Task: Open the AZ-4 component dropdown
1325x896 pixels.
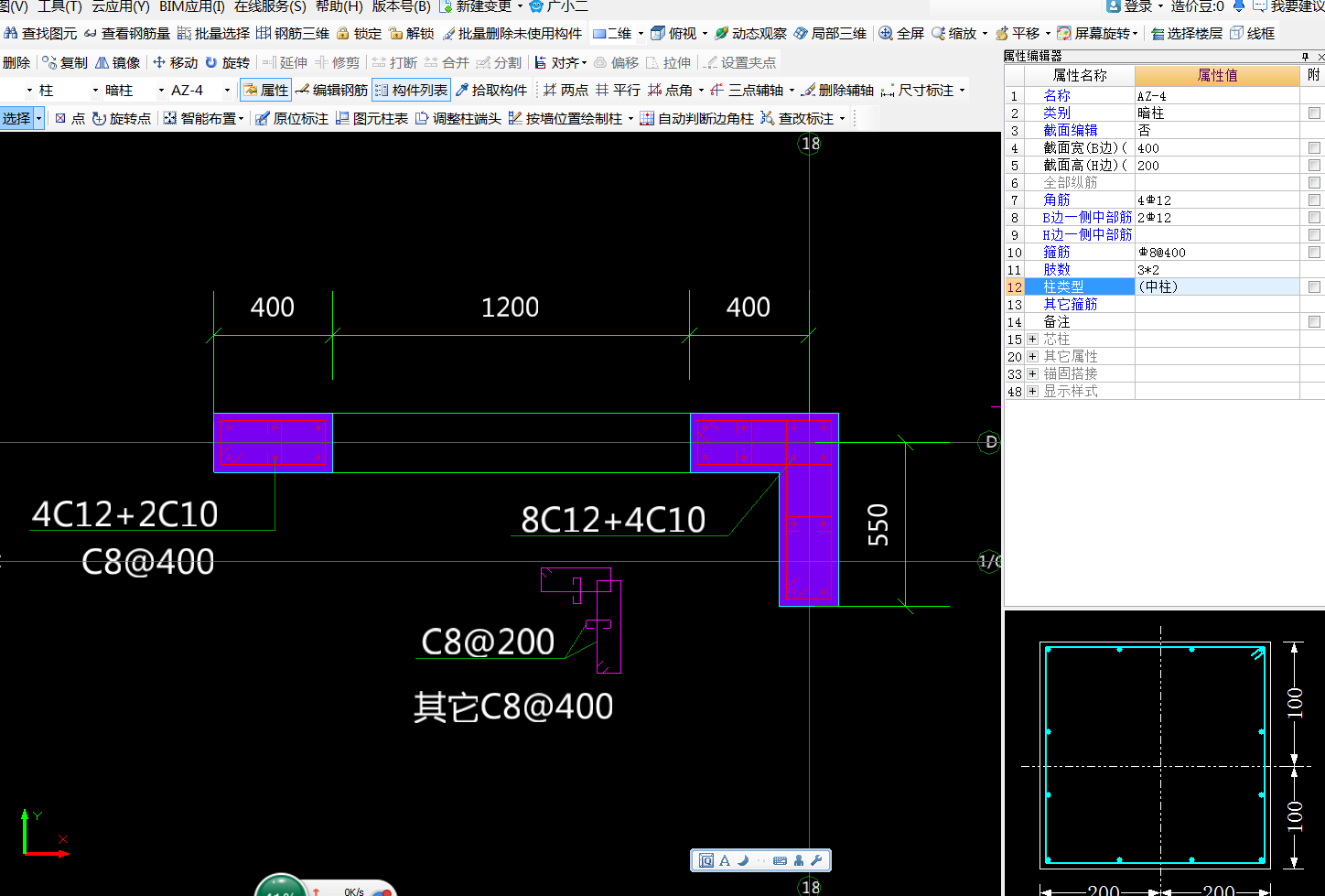Action: point(226,90)
